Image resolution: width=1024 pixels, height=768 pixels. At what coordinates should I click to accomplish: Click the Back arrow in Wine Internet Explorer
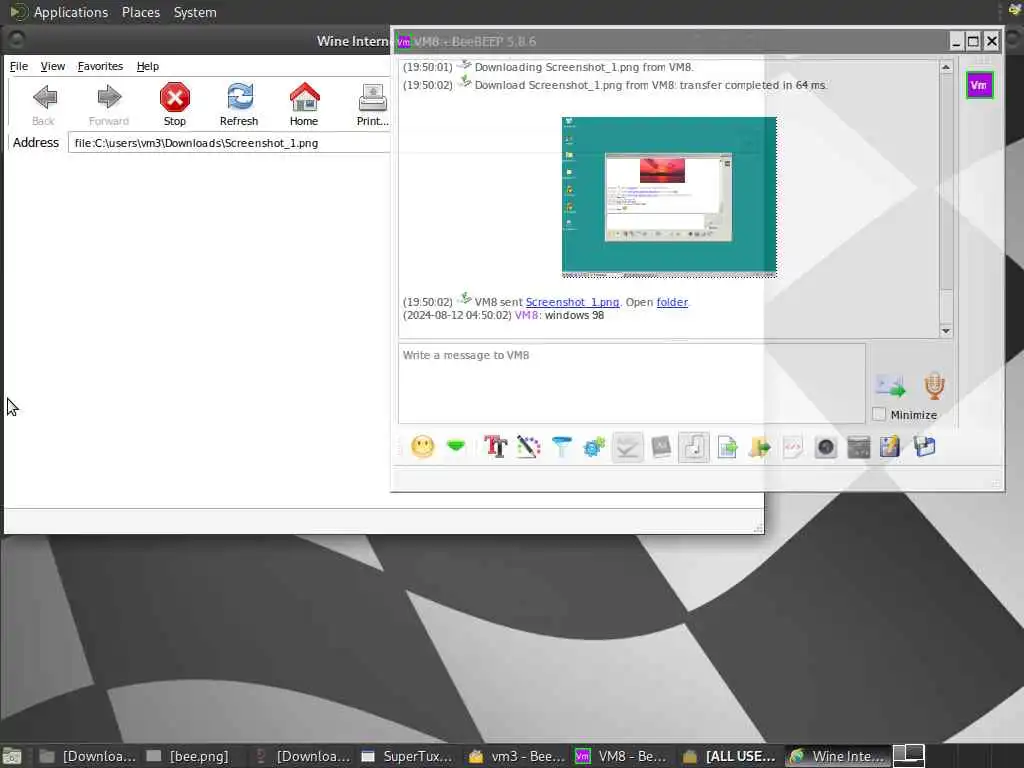tap(44, 104)
